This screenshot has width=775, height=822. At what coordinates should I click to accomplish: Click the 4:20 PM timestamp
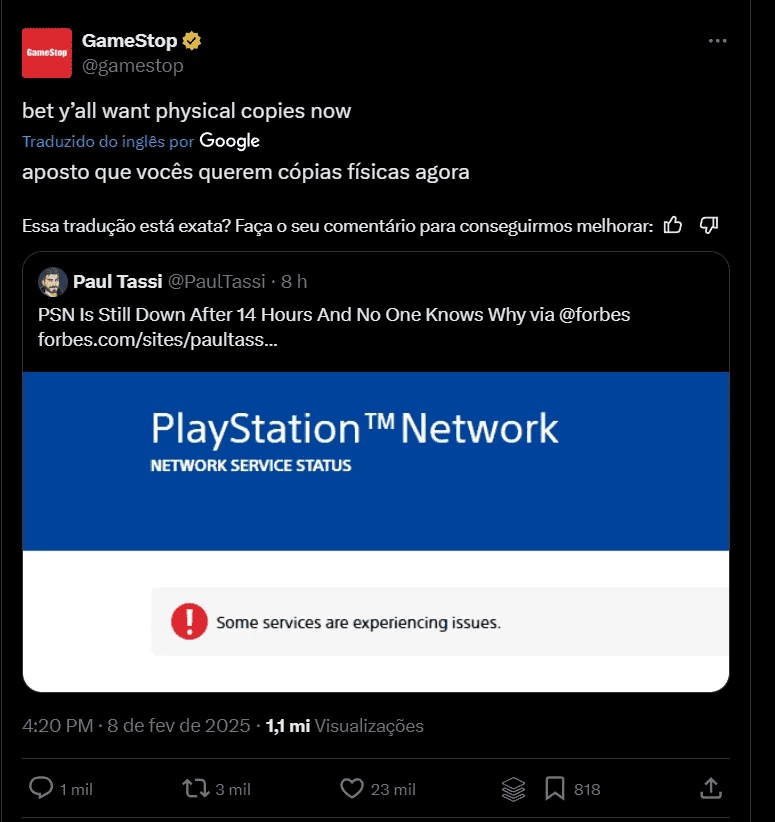(57, 726)
